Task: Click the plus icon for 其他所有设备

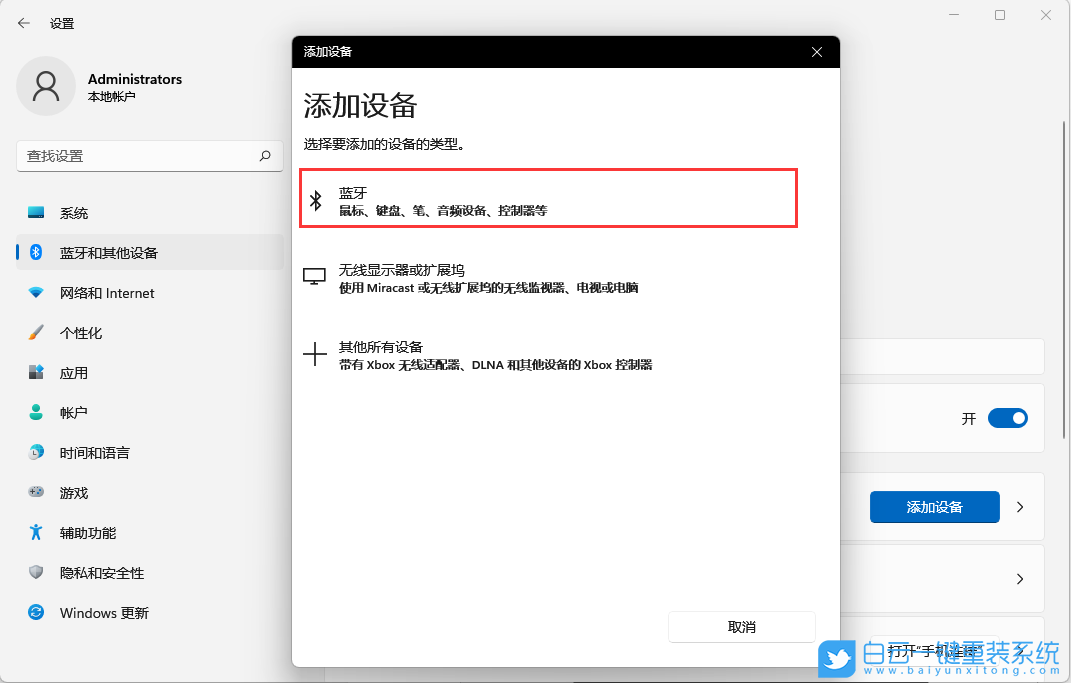Action: [x=315, y=354]
